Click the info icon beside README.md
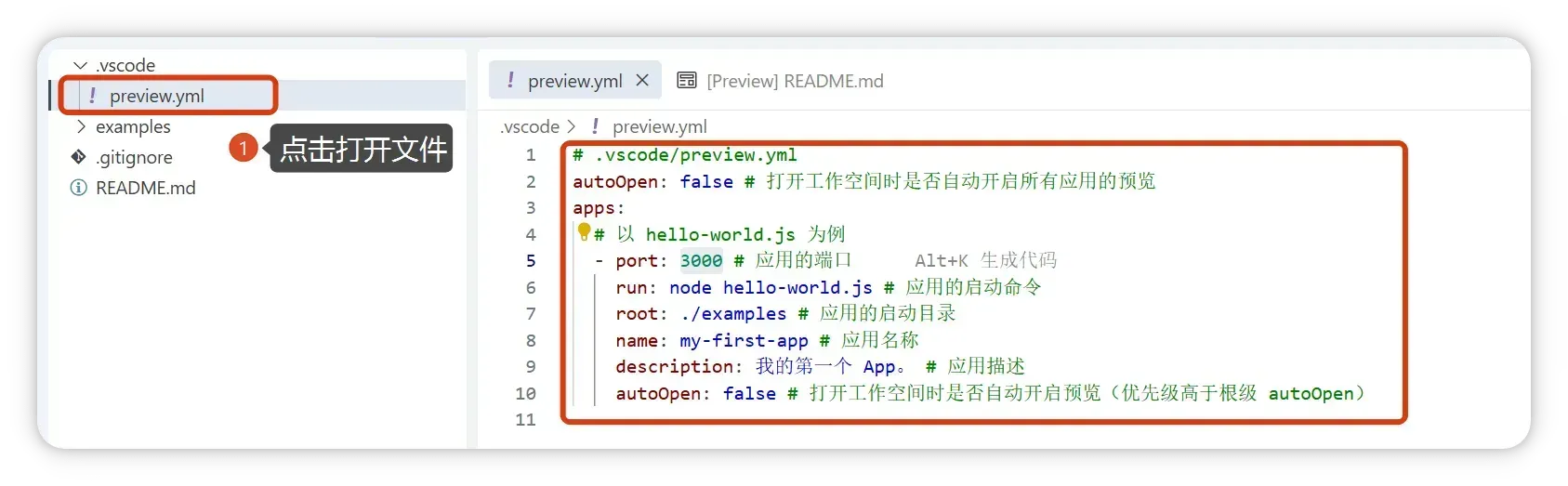Screen dimensions: 1568x486 click(x=79, y=188)
